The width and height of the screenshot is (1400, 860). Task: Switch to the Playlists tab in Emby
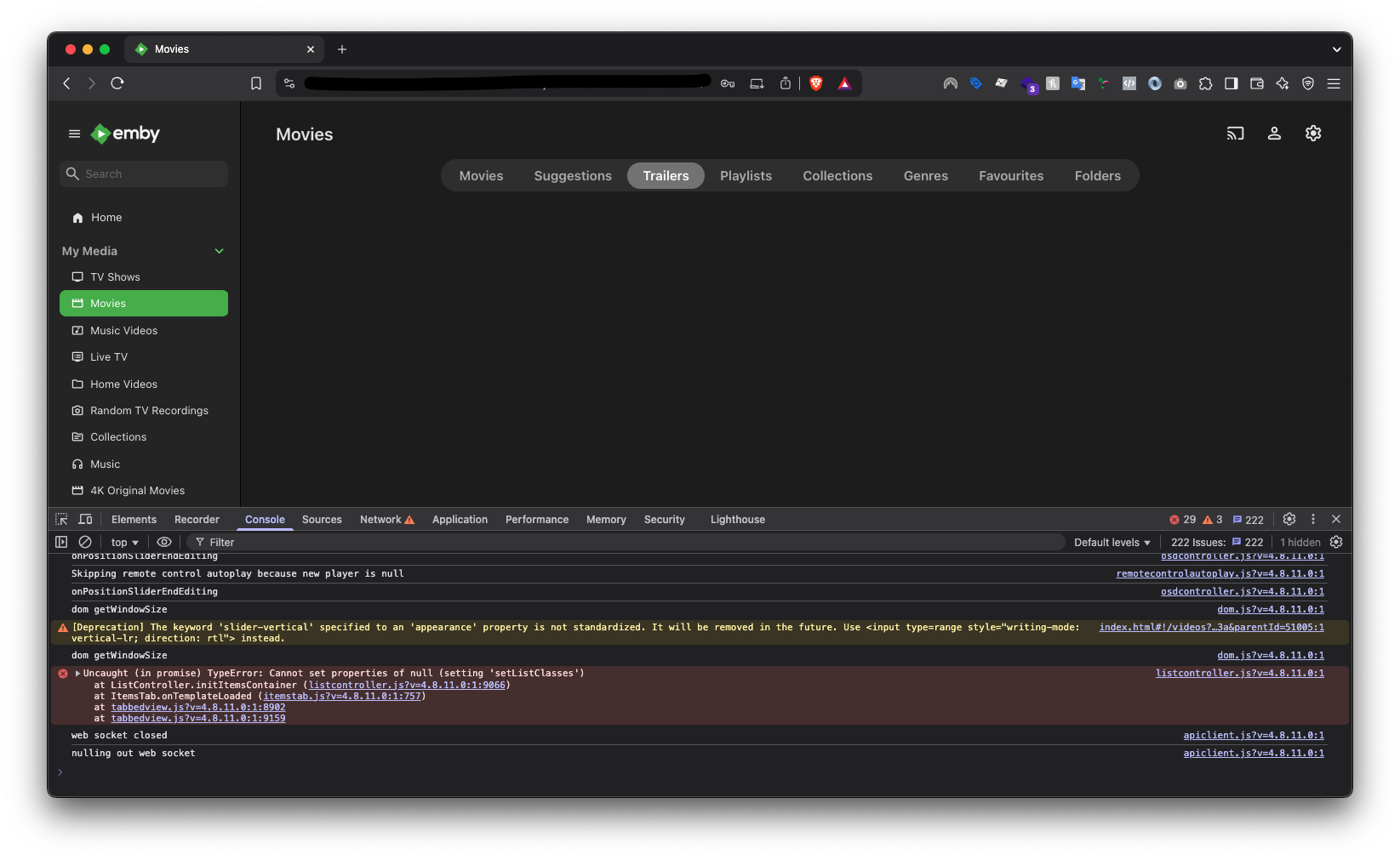pos(745,175)
